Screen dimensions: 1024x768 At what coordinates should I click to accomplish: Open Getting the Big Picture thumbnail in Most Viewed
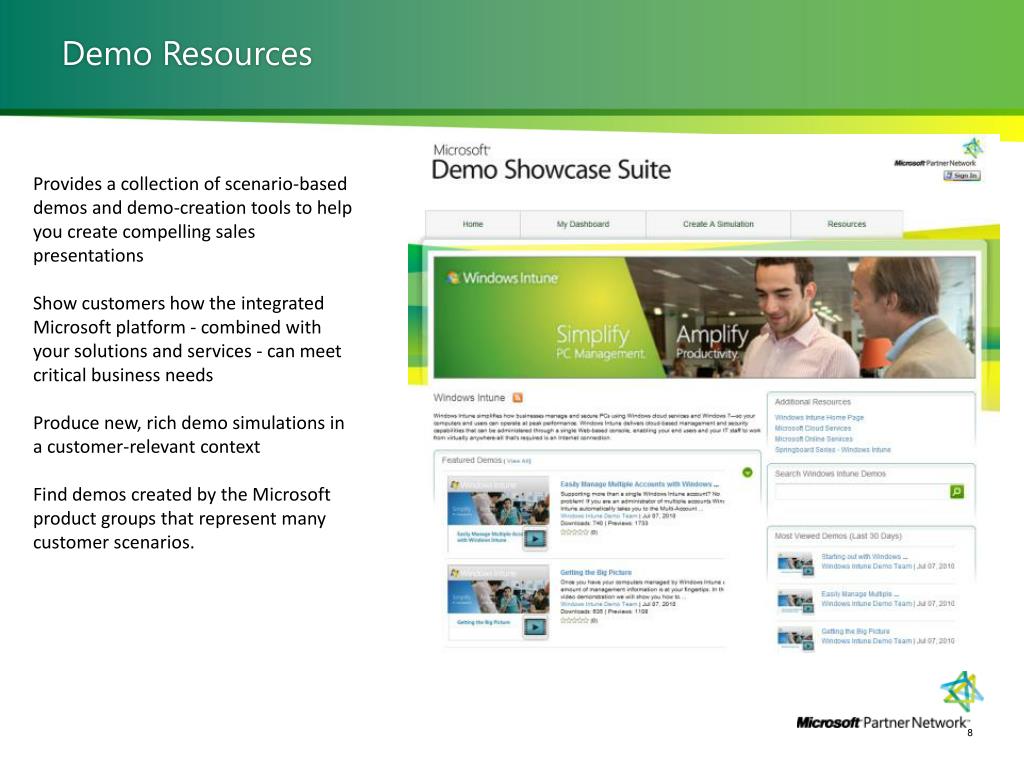[795, 639]
